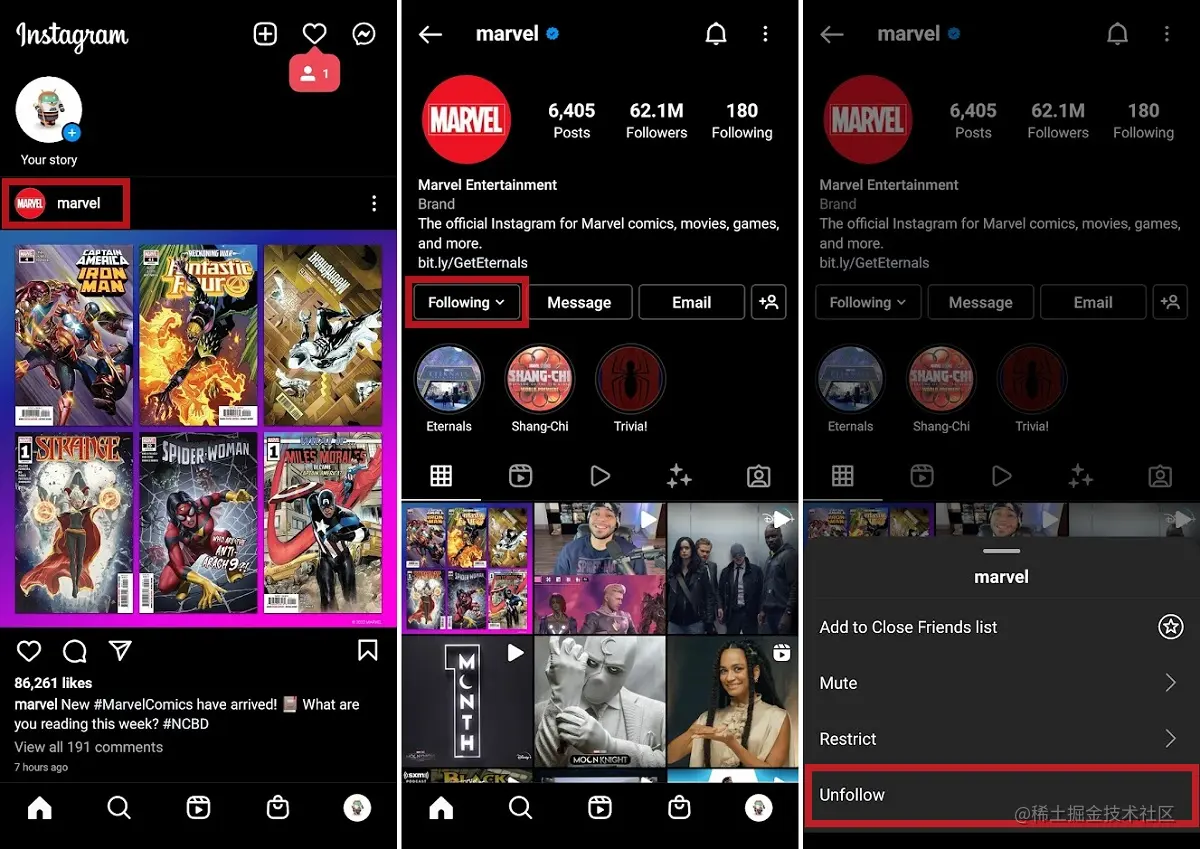Select Mute in the marvel sheet
The image size is (1200, 849).
click(x=1002, y=683)
